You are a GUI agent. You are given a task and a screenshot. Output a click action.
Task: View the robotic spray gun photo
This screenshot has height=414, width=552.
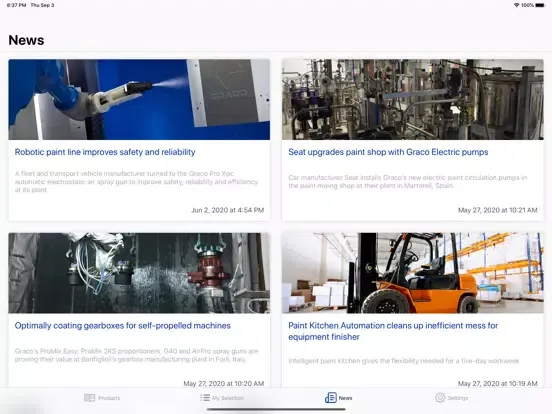[139, 100]
